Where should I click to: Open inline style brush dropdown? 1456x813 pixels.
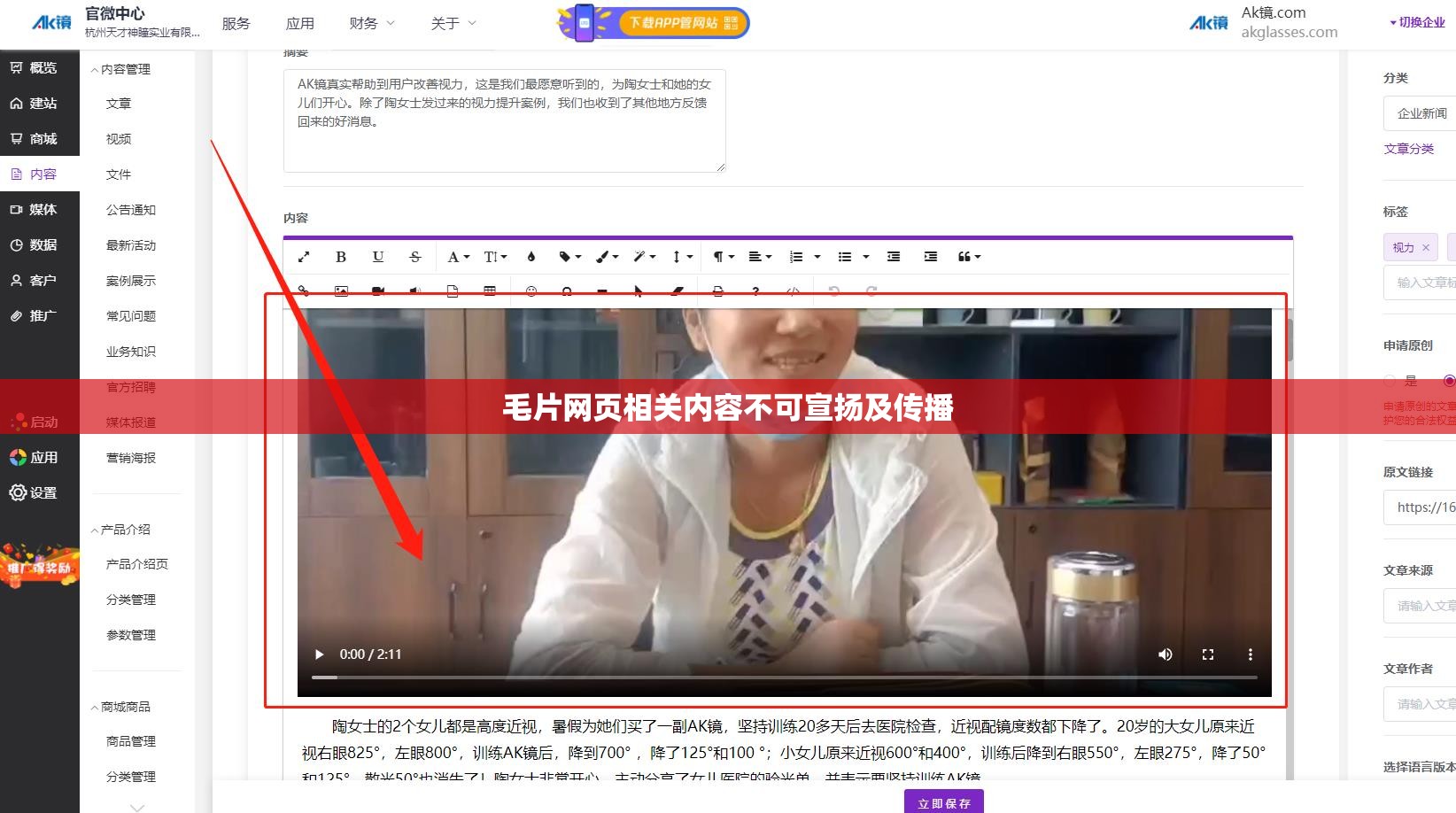click(x=607, y=257)
